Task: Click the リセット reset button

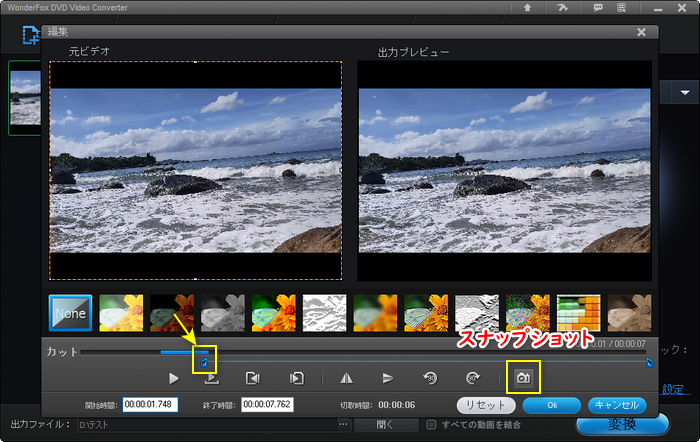Action: coord(487,405)
